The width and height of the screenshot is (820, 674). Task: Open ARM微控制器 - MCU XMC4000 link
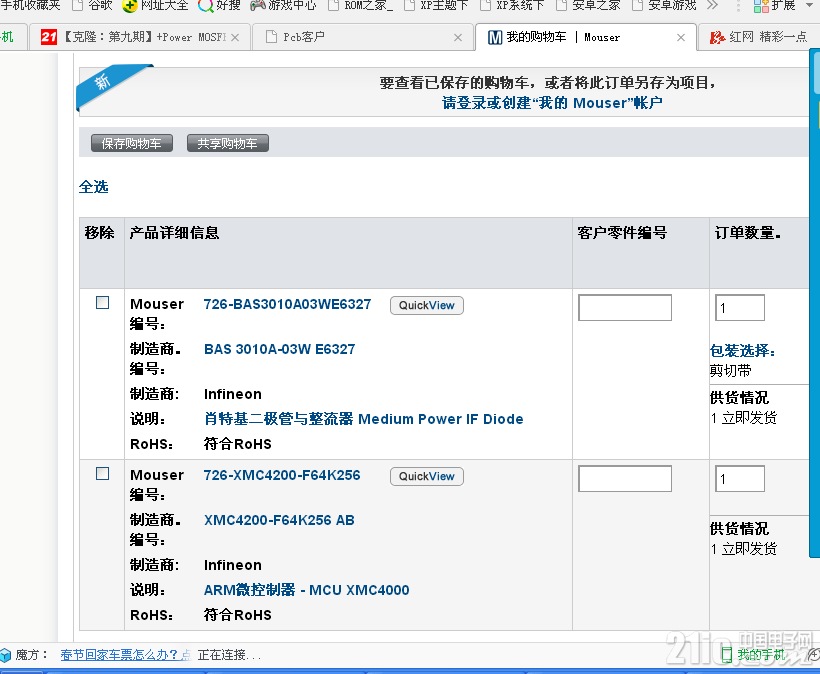tap(306, 590)
